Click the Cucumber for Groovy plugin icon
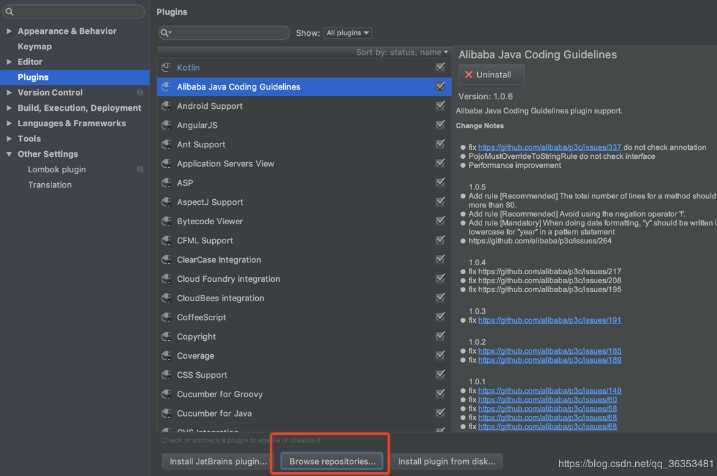Screen dimensions: 717x476 [x=166, y=394]
